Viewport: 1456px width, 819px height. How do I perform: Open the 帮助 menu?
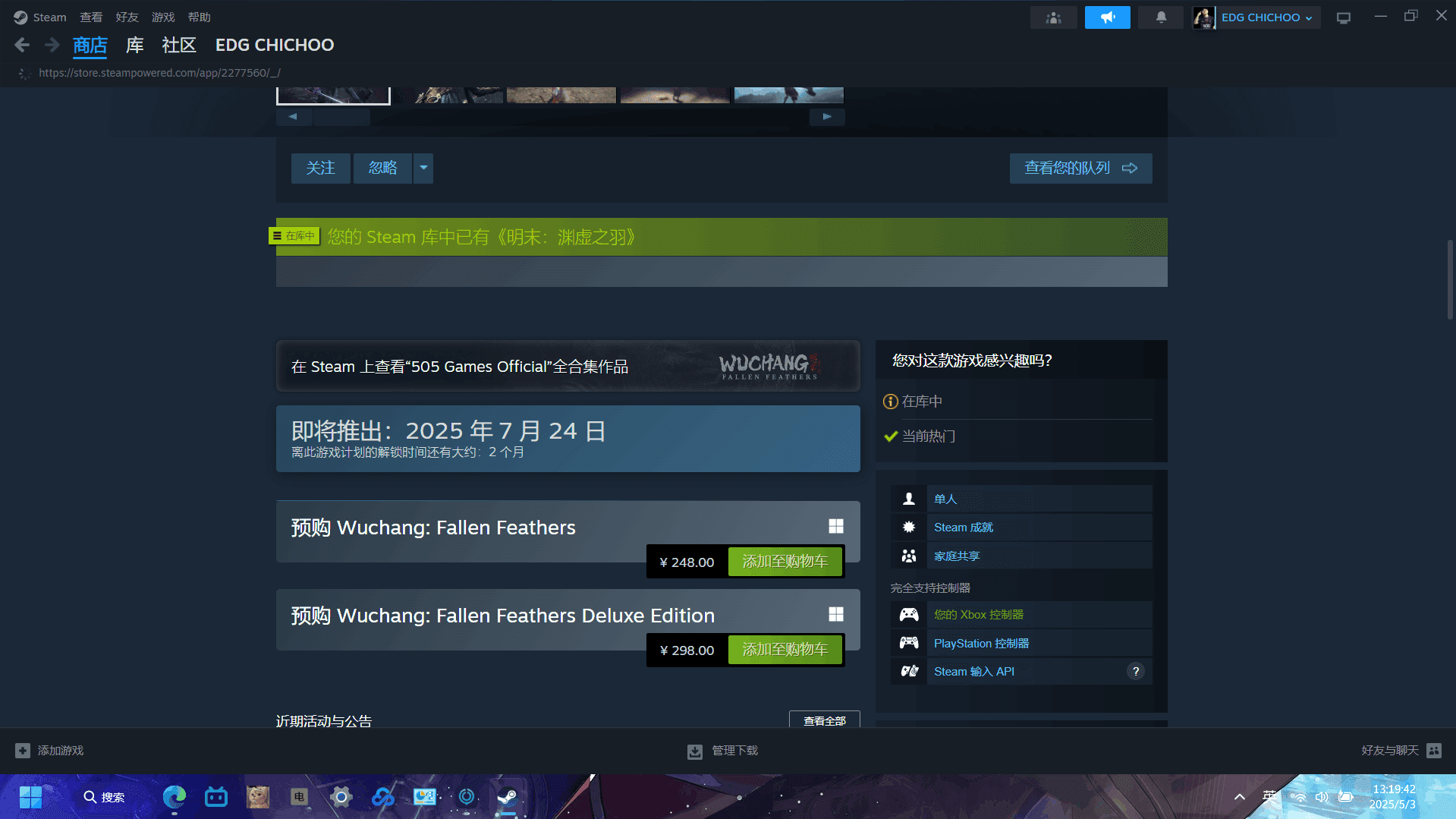199,17
